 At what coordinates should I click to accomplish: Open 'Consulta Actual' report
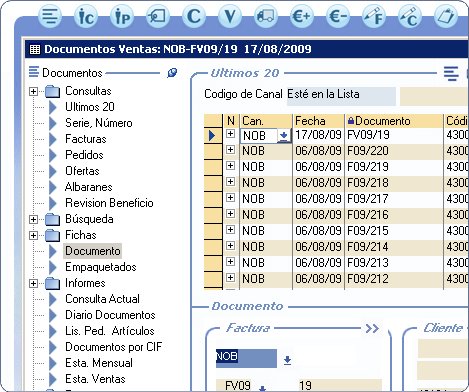coord(102,299)
